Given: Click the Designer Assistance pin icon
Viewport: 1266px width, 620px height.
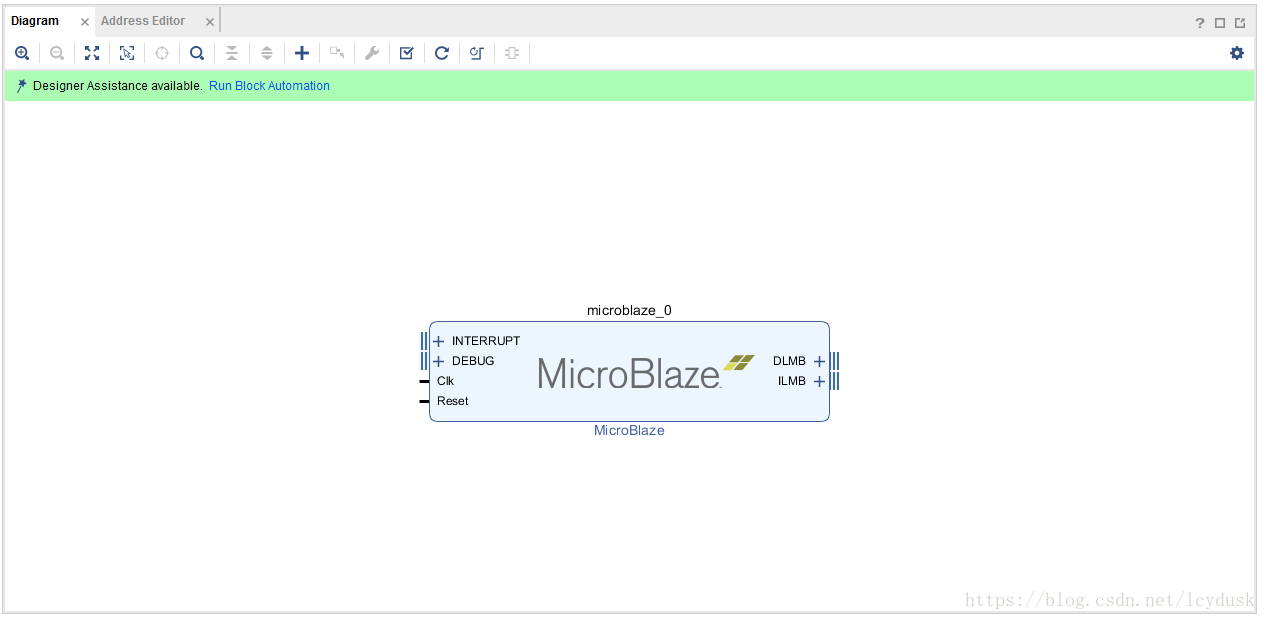Looking at the screenshot, I should 22,86.
